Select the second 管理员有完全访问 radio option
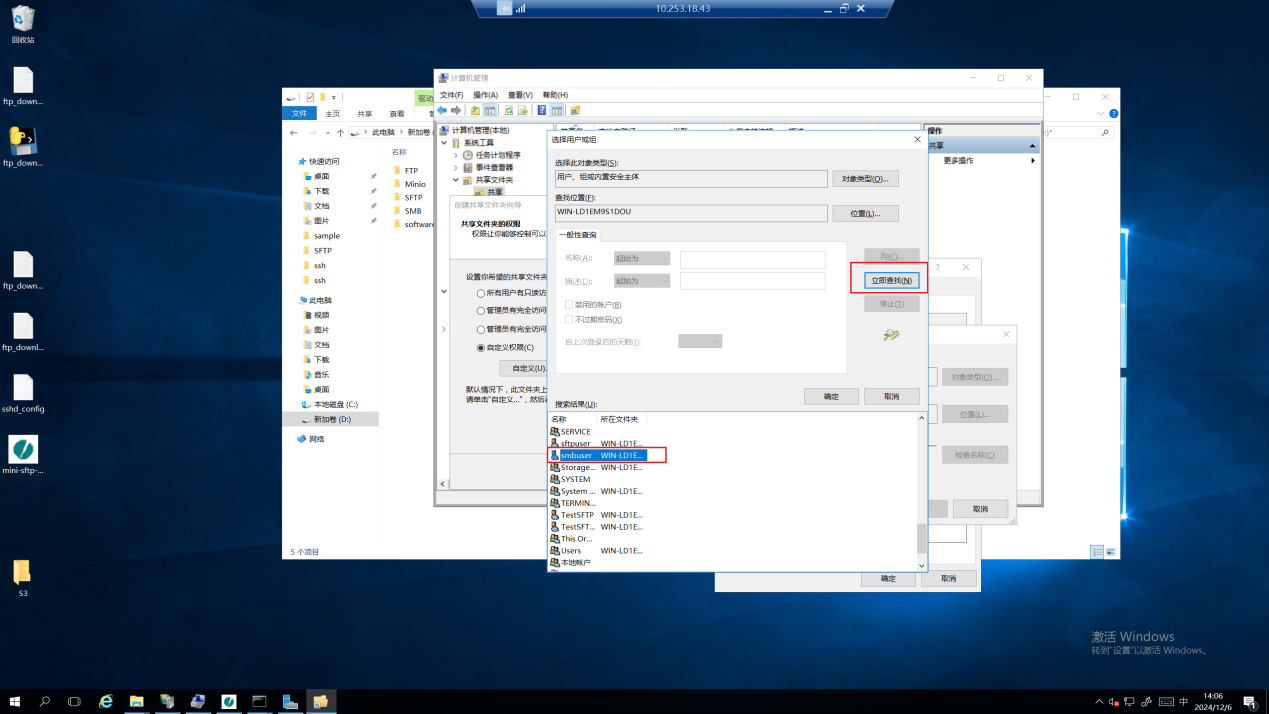 pyautogui.click(x=481, y=329)
